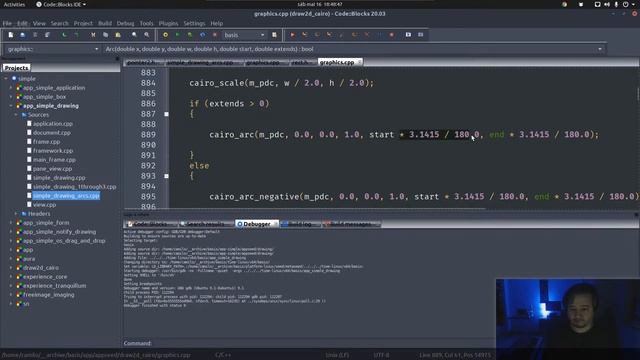Screen dimensions: 640x360
Task: Open the Build menu
Action: 105,23
